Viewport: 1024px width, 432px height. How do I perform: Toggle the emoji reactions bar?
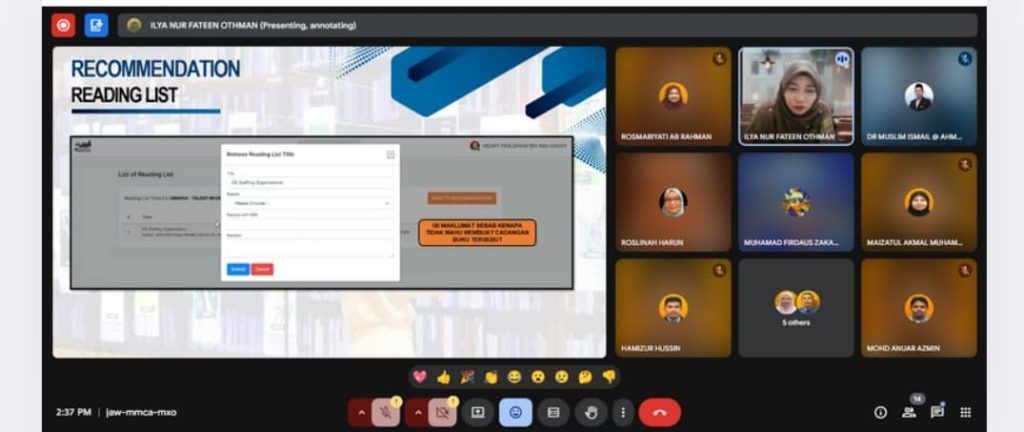(516, 412)
